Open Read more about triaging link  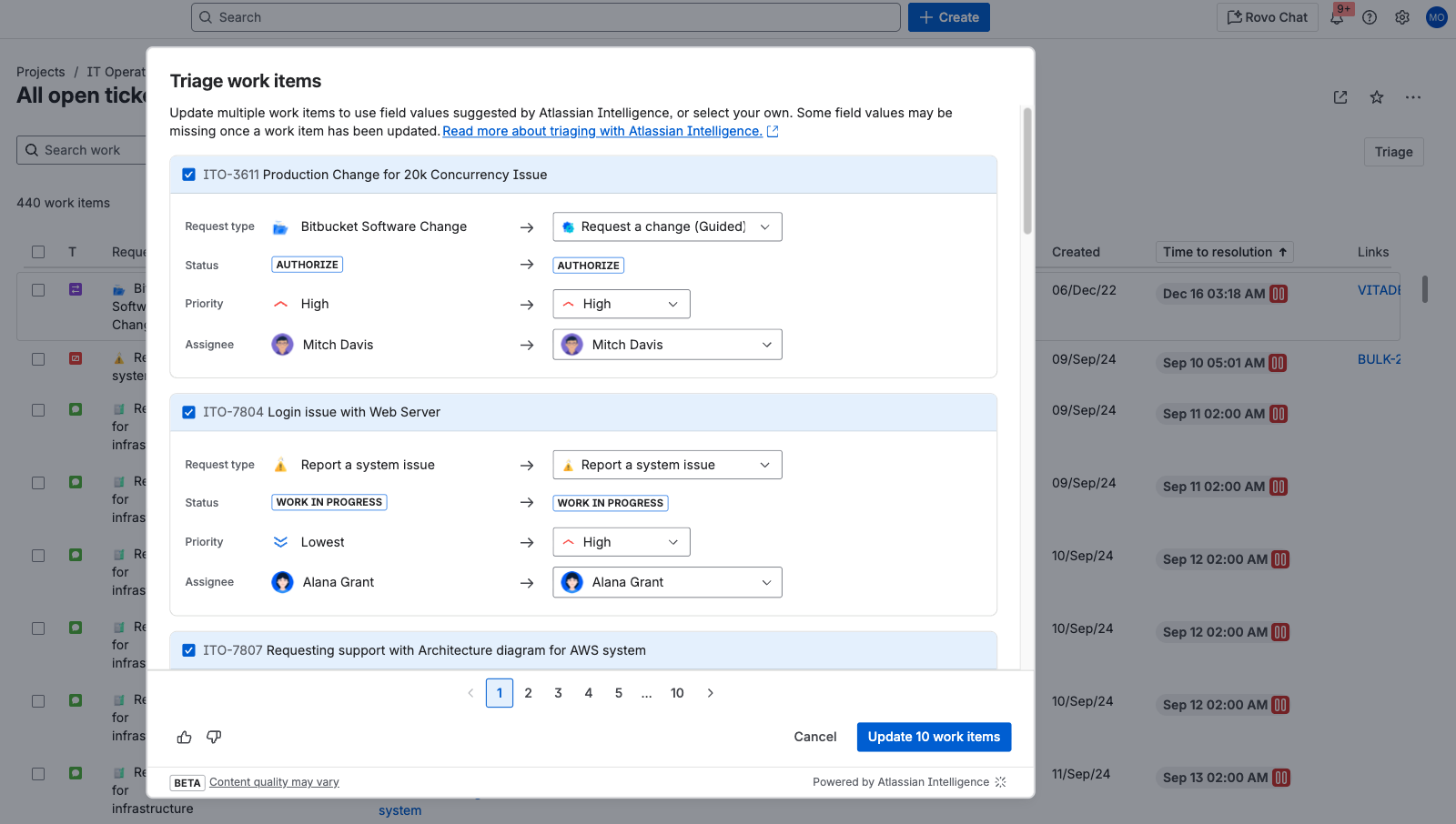(602, 131)
